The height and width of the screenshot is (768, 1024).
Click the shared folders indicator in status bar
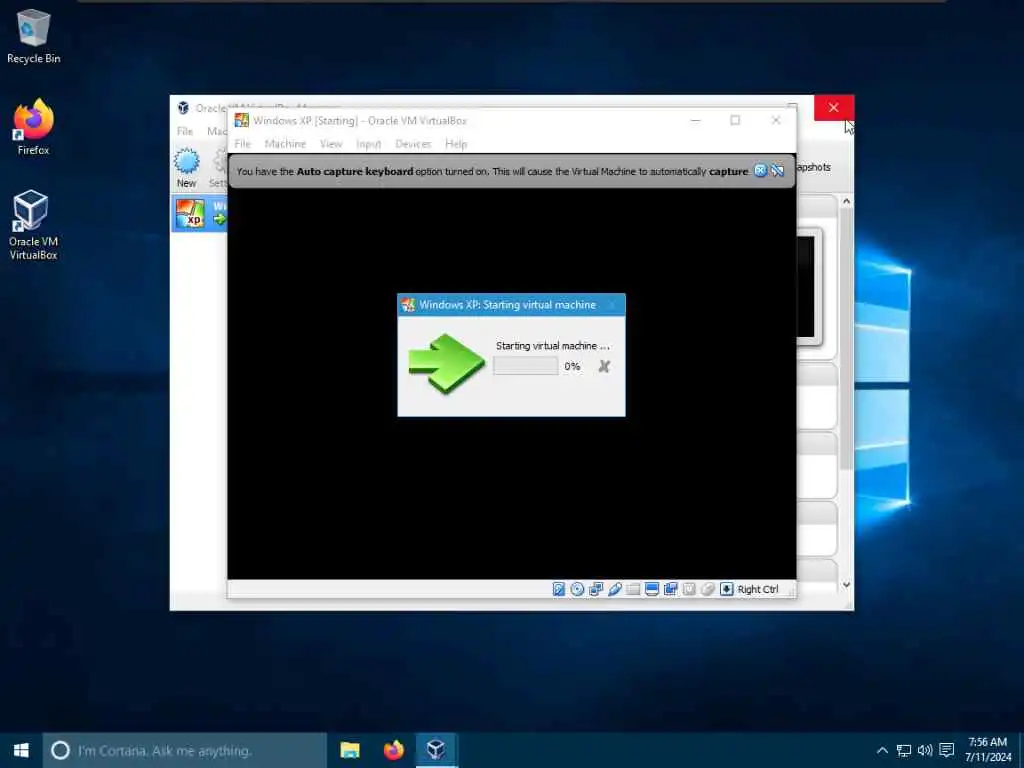(633, 589)
